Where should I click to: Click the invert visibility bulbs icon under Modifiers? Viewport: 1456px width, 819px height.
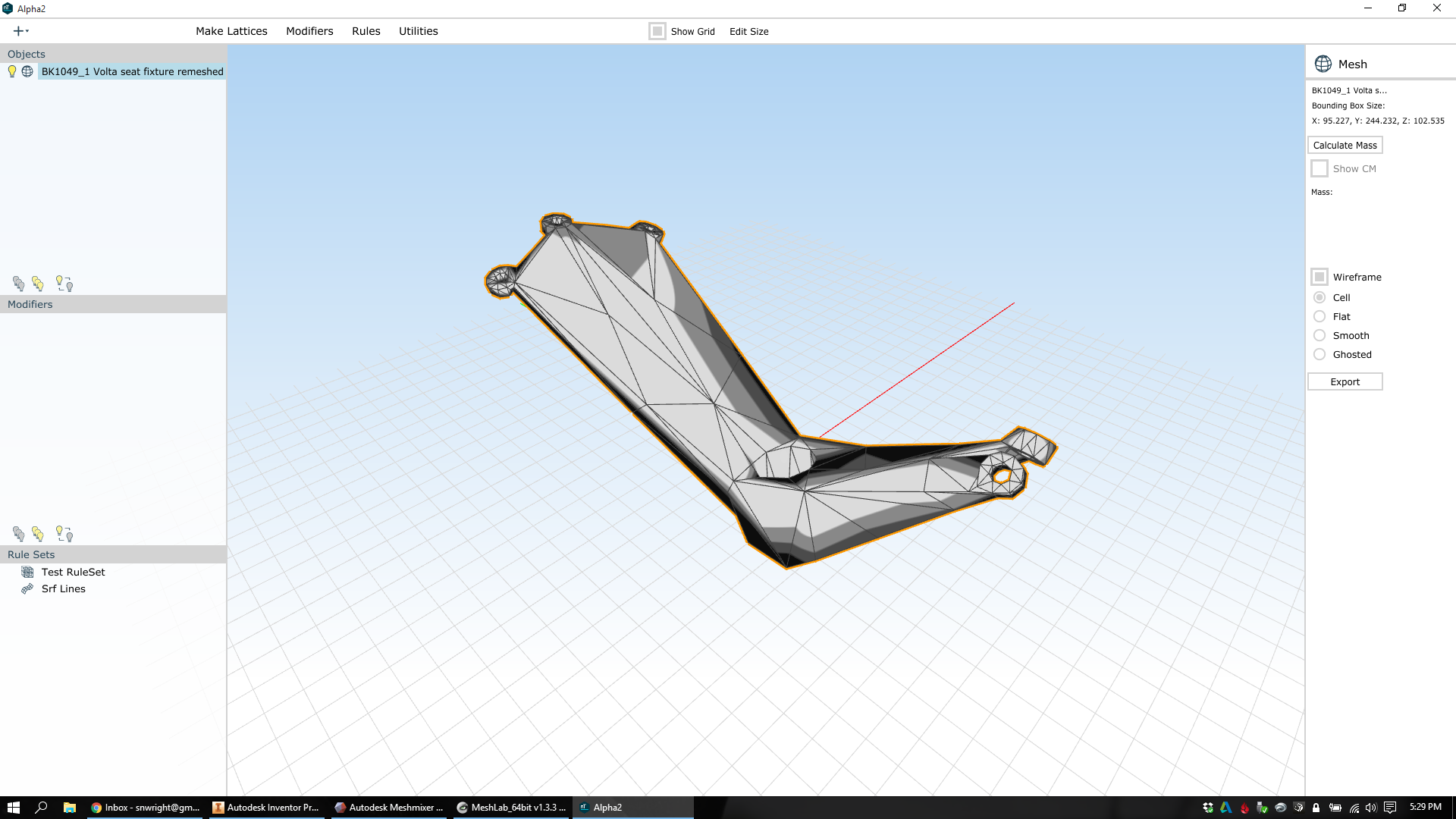[64, 534]
